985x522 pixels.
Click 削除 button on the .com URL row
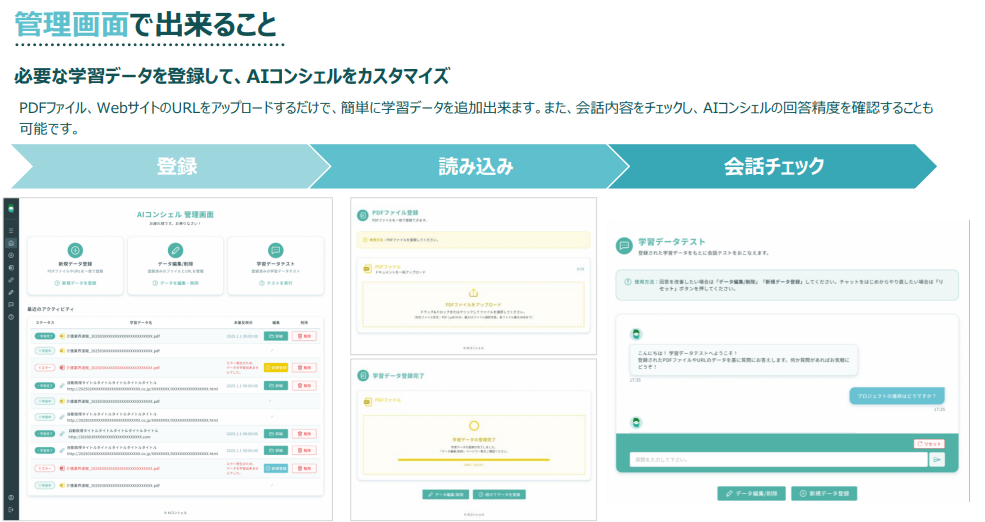304,433
